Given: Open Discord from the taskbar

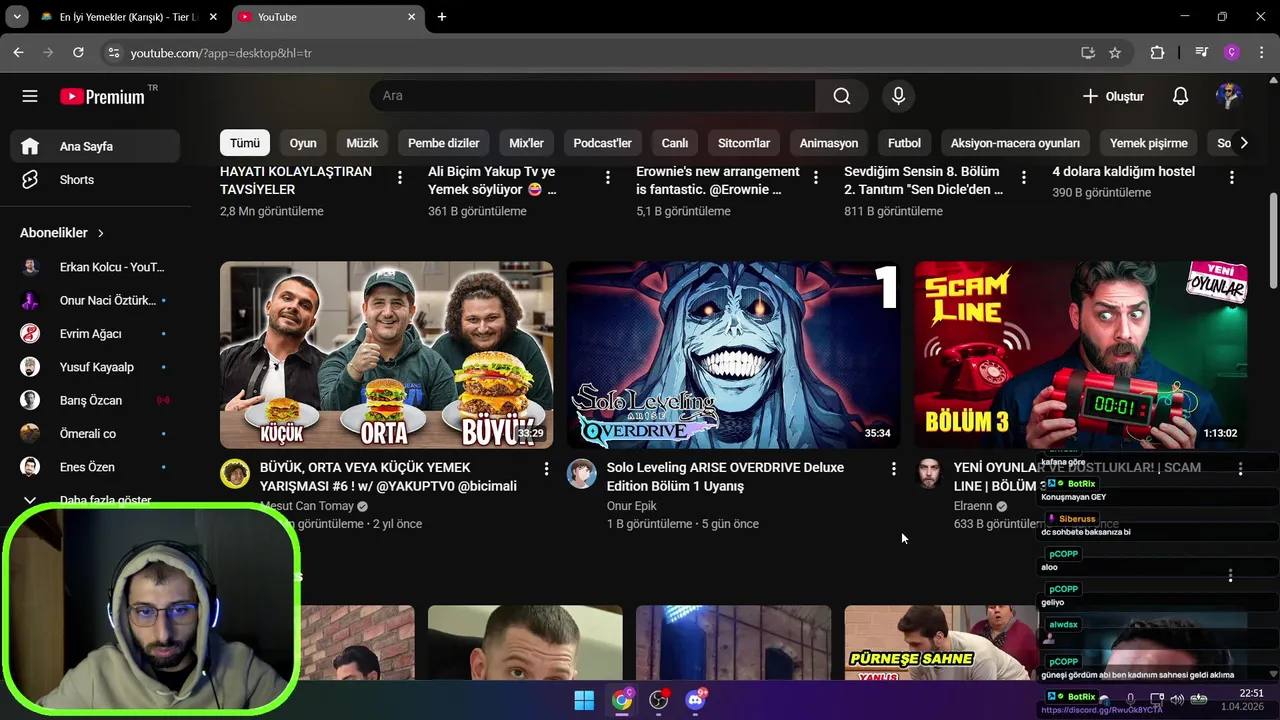Looking at the screenshot, I should (x=696, y=700).
